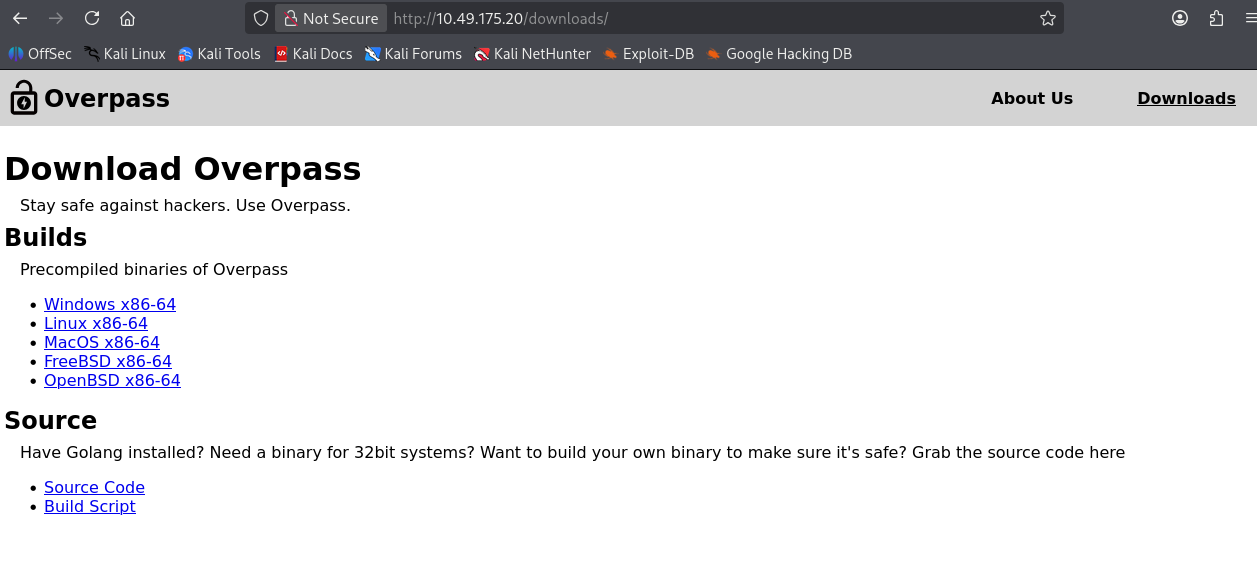Click the Source heading
1257x562 pixels.
[51, 420]
